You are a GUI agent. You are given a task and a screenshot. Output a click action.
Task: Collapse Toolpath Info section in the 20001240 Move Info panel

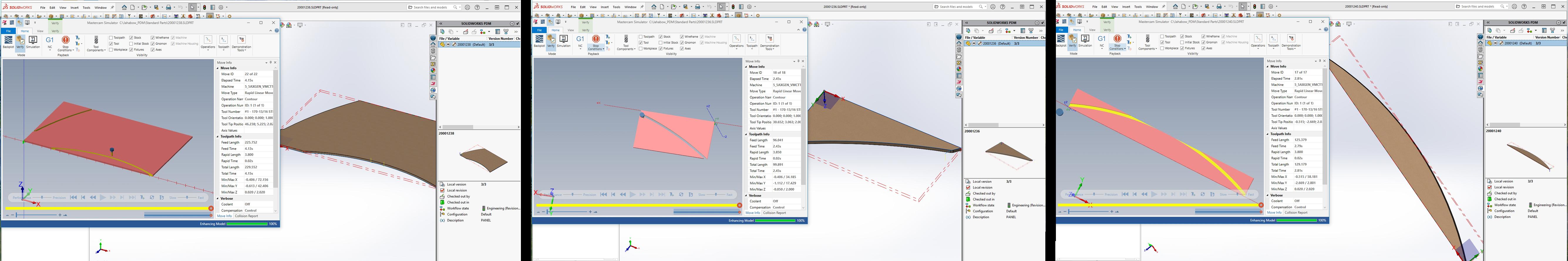(1268, 134)
